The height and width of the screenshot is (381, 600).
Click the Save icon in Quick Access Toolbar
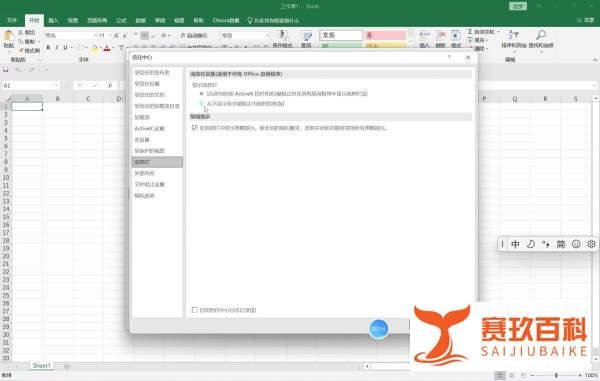click(6, 70)
